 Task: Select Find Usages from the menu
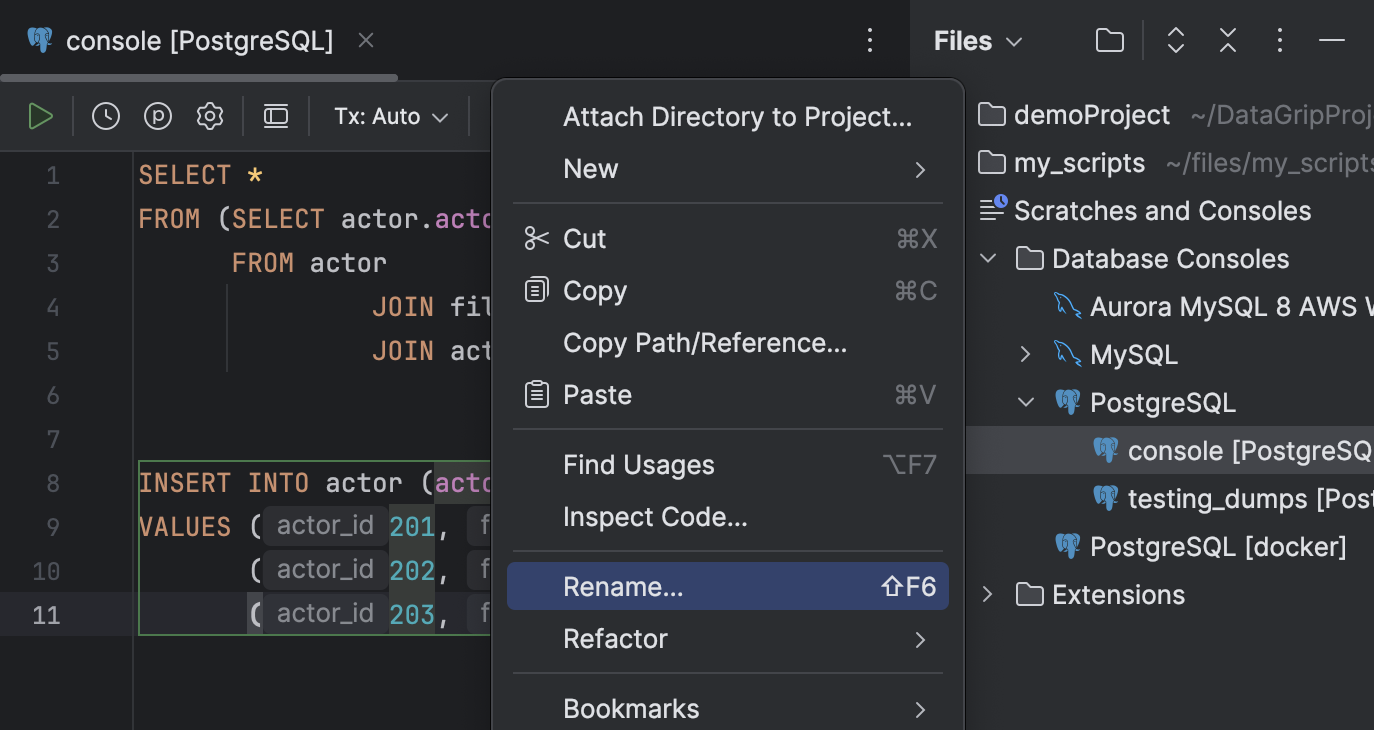pos(638,464)
